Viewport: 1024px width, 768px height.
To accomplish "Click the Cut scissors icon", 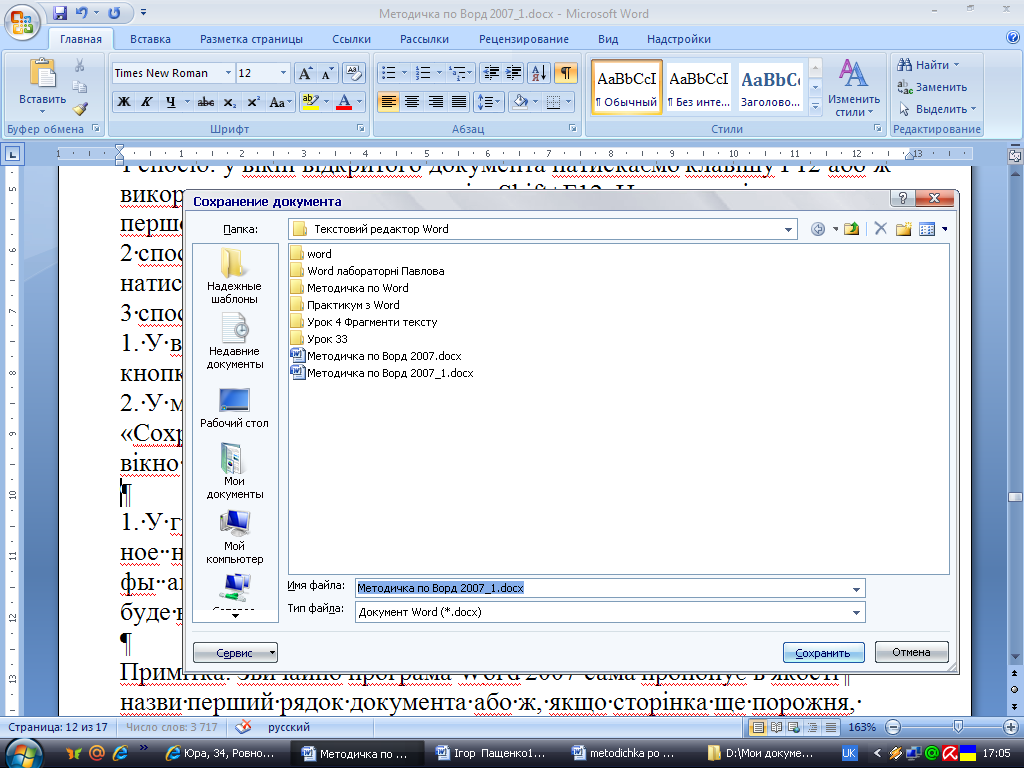I will pos(80,65).
